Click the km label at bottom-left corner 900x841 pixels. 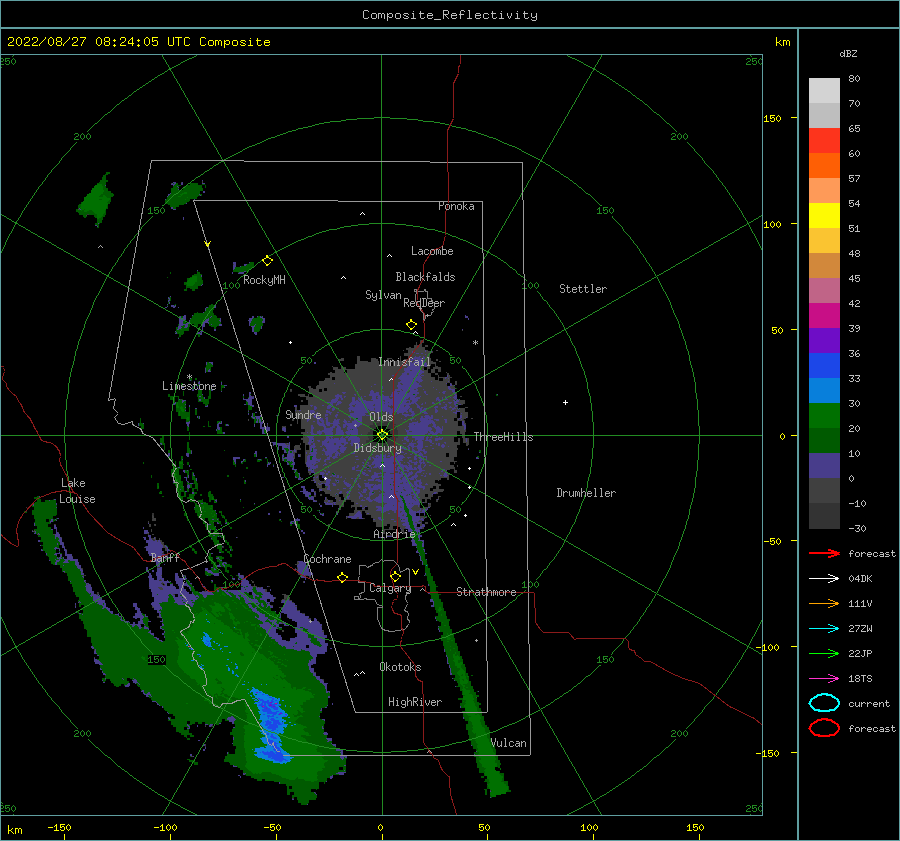click(14, 830)
